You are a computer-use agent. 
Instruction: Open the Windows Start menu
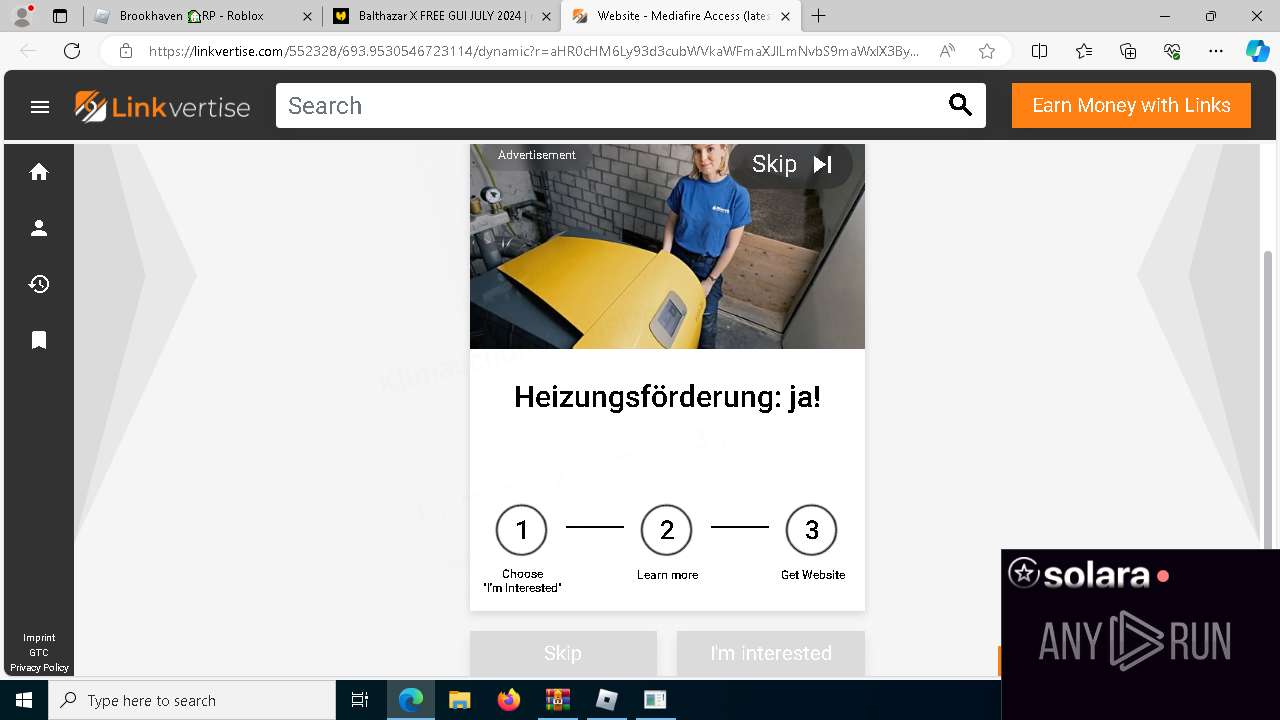tap(24, 700)
